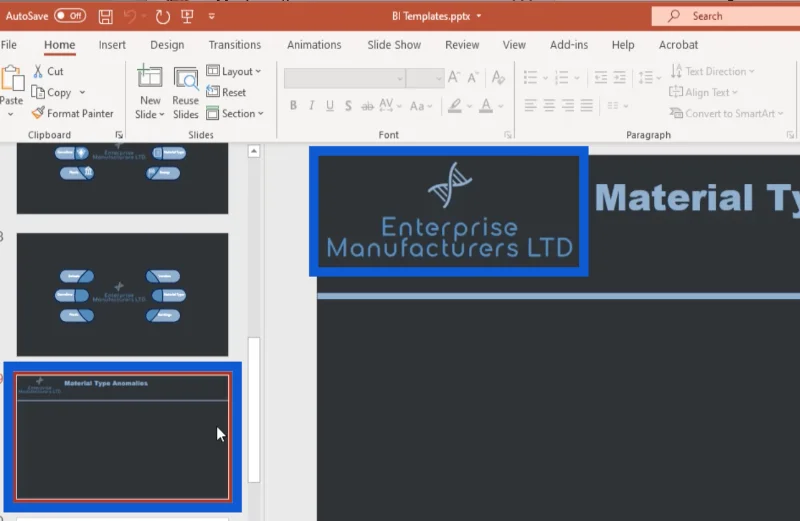
Task: Click the Font Color A button
Action: tap(486, 106)
